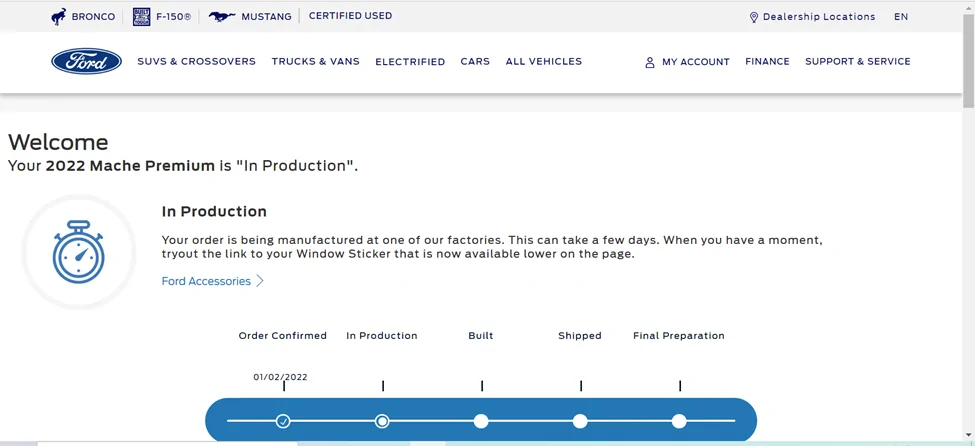
Task: Open the FINANCE menu
Action: click(767, 61)
